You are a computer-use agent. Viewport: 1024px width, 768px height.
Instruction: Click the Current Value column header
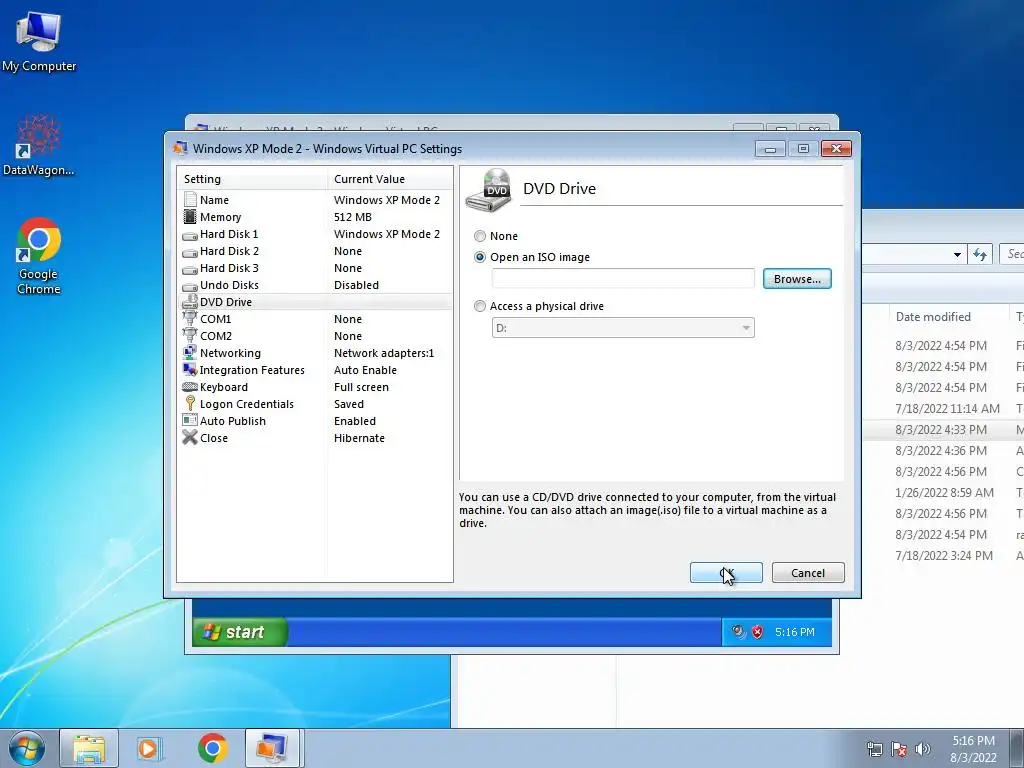click(x=390, y=179)
